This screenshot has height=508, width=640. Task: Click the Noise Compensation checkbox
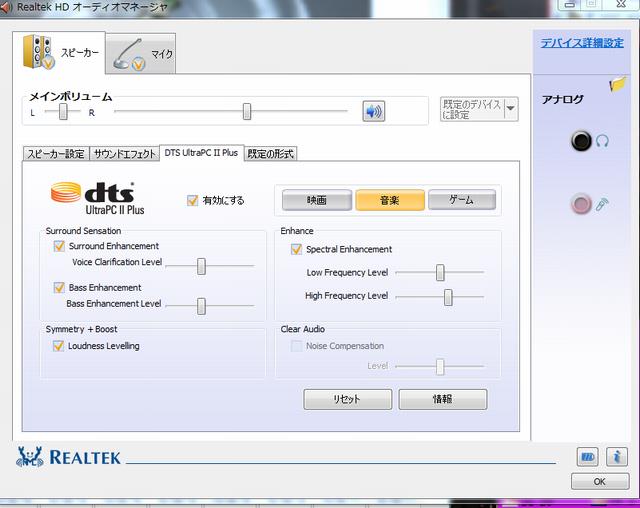[296, 346]
